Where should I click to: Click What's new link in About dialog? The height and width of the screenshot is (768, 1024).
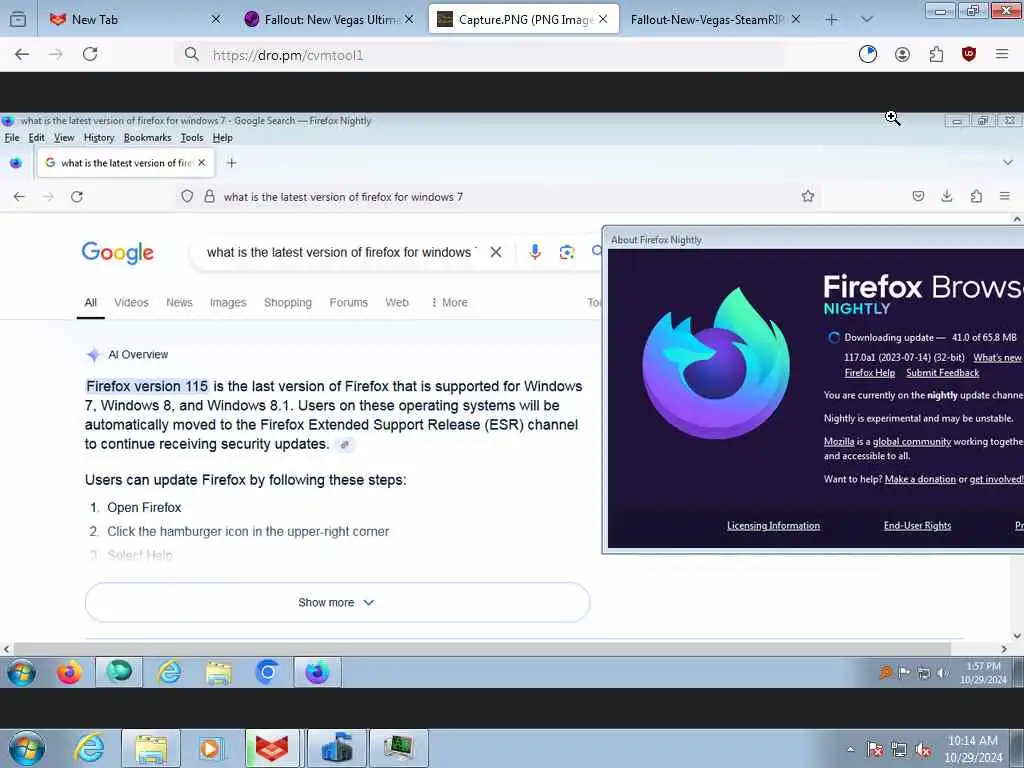click(x=997, y=357)
